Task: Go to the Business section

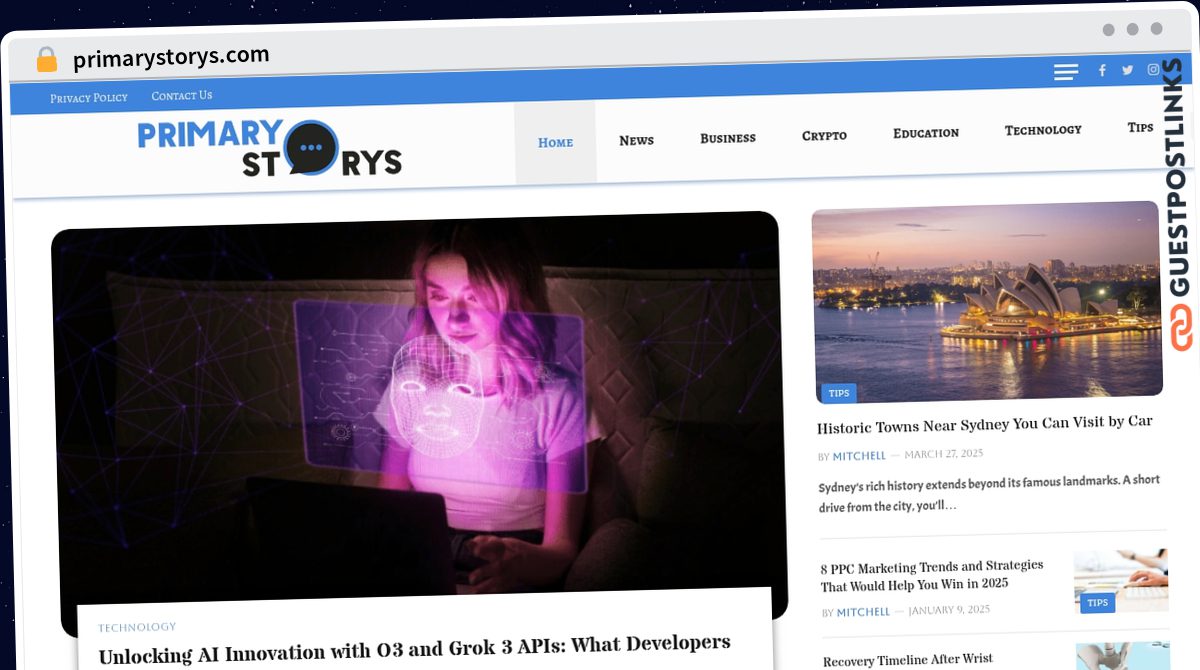Action: pos(727,138)
